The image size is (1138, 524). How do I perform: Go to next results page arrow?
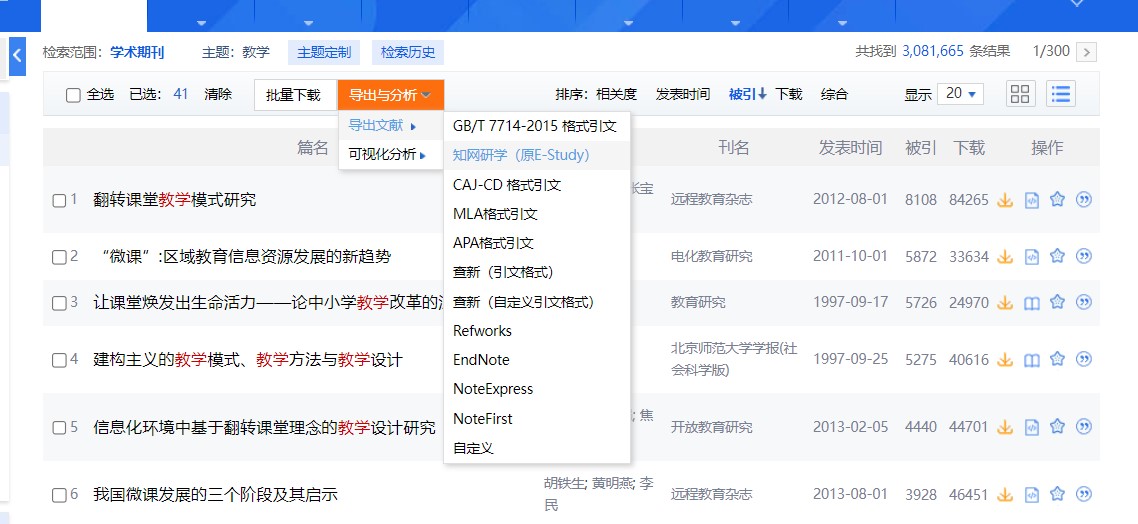(1087, 52)
